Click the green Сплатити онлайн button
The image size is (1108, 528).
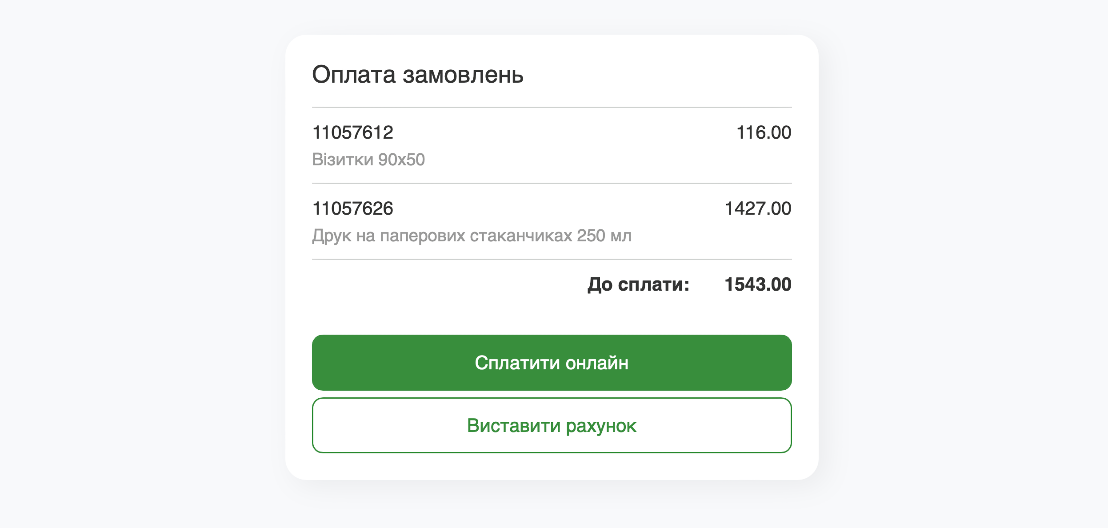[x=551, y=363]
